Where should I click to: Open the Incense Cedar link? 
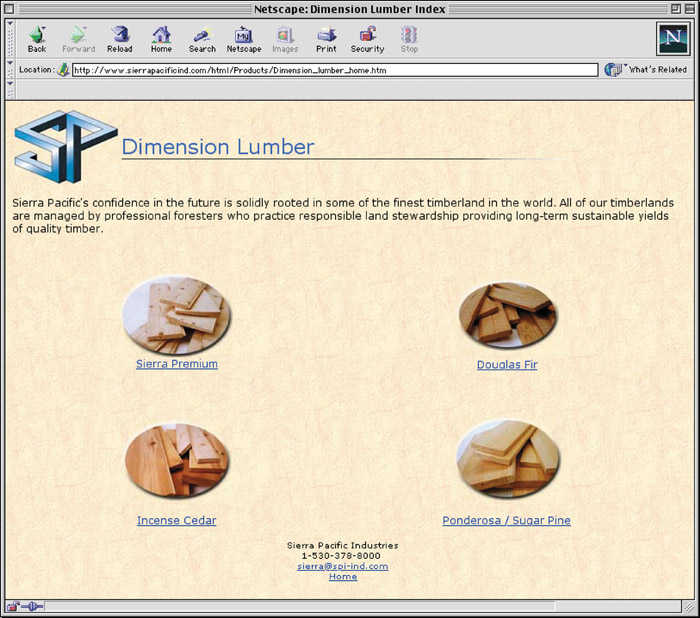coord(176,521)
